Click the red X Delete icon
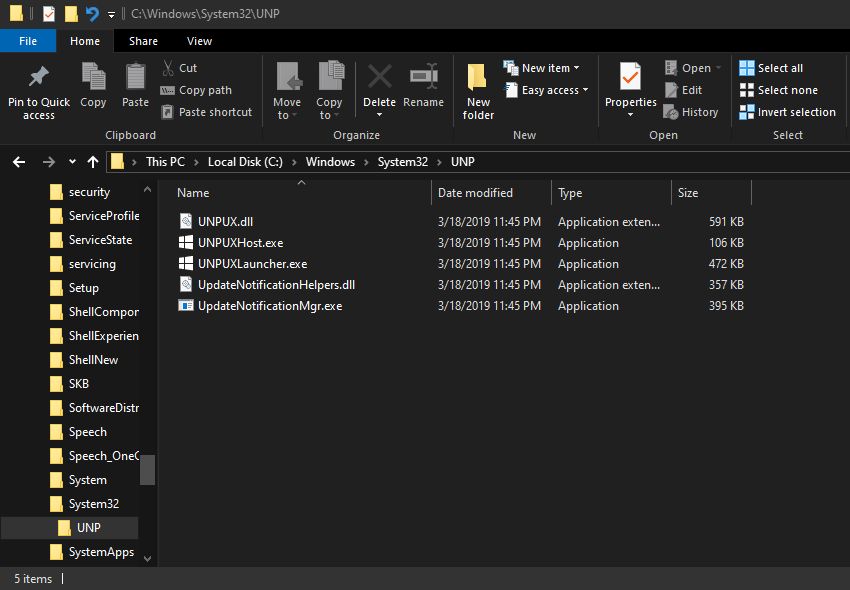This screenshot has width=850, height=590. (x=379, y=76)
